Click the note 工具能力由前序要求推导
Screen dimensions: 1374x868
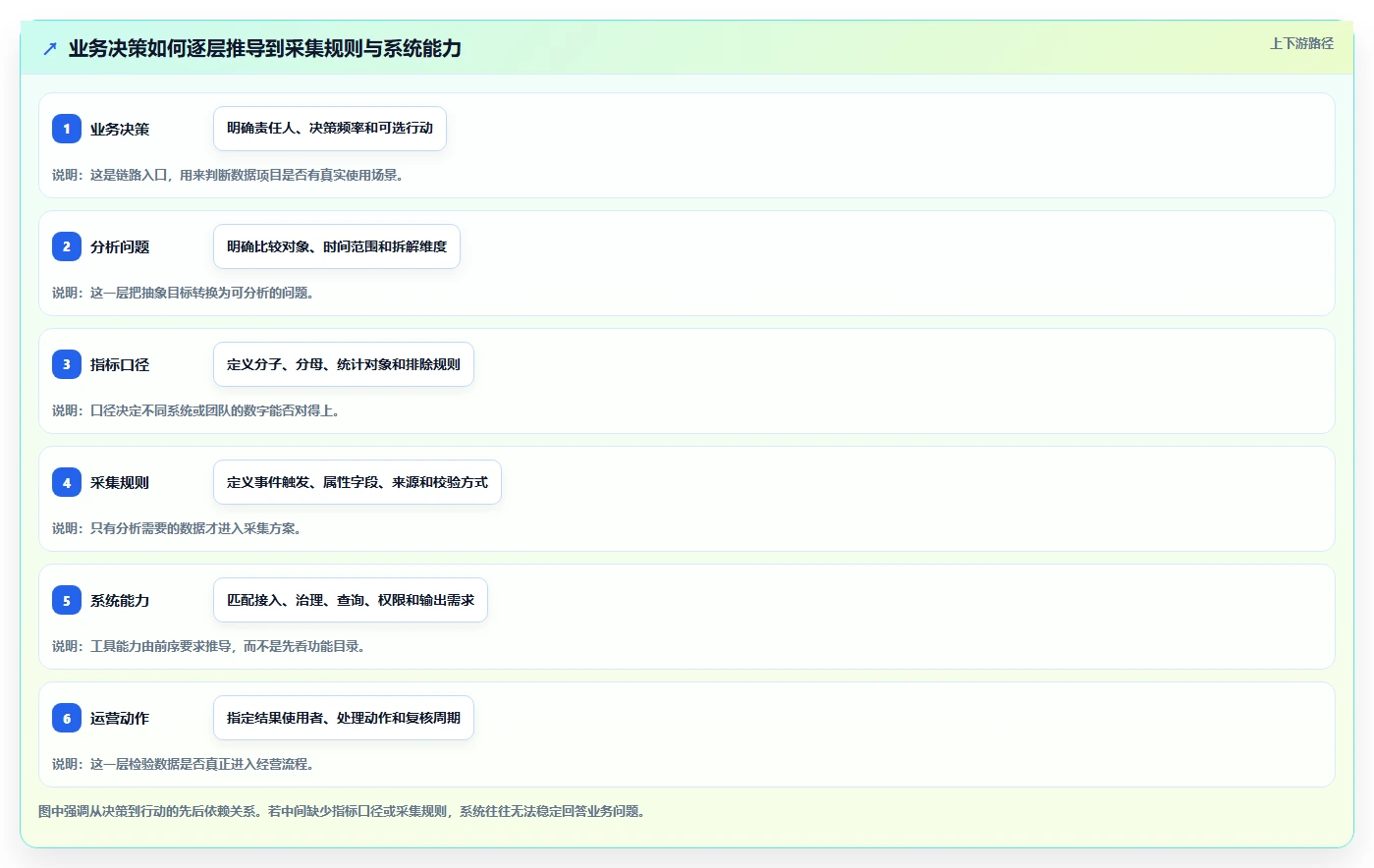pyautogui.click(x=208, y=646)
